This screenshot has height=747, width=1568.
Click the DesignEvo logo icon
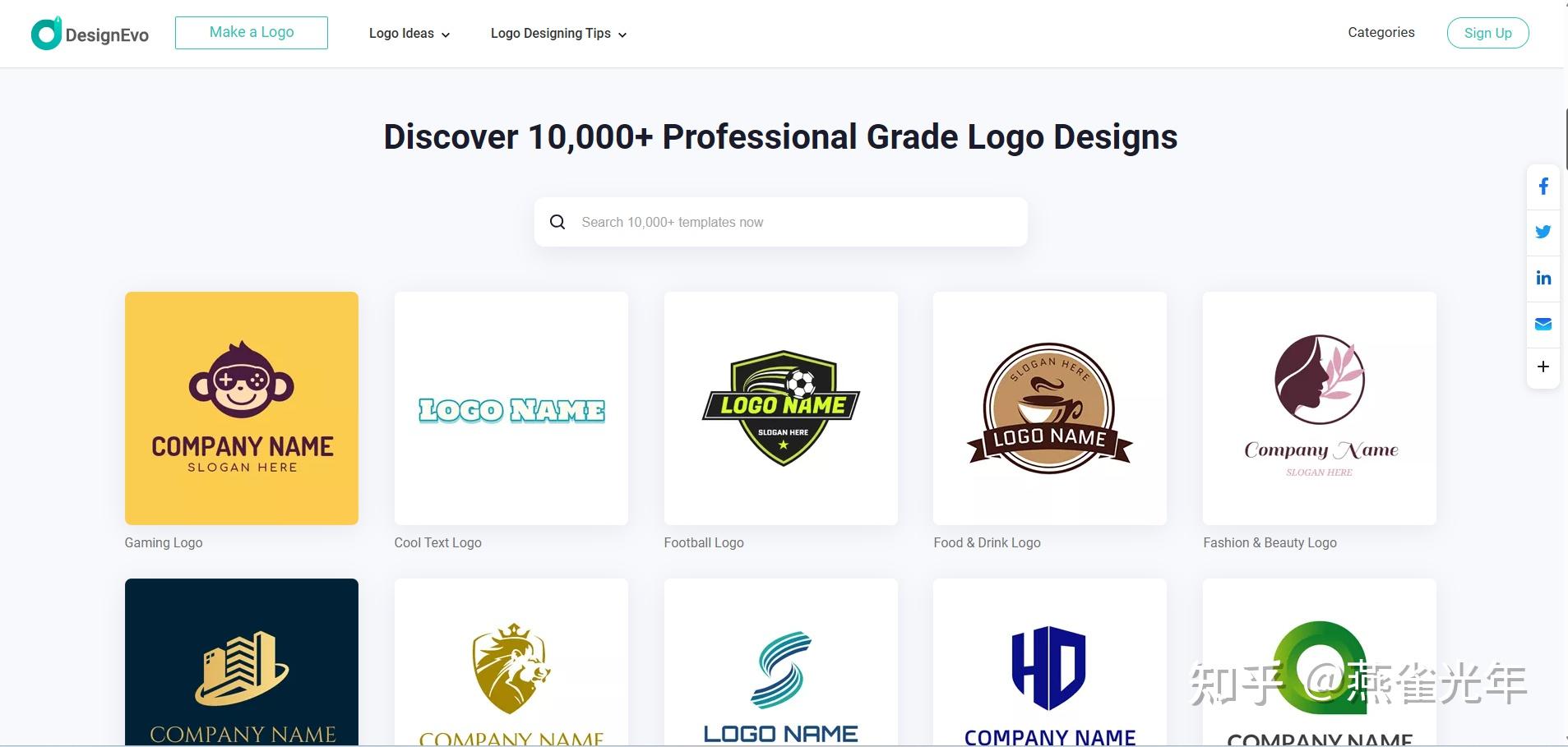46,34
